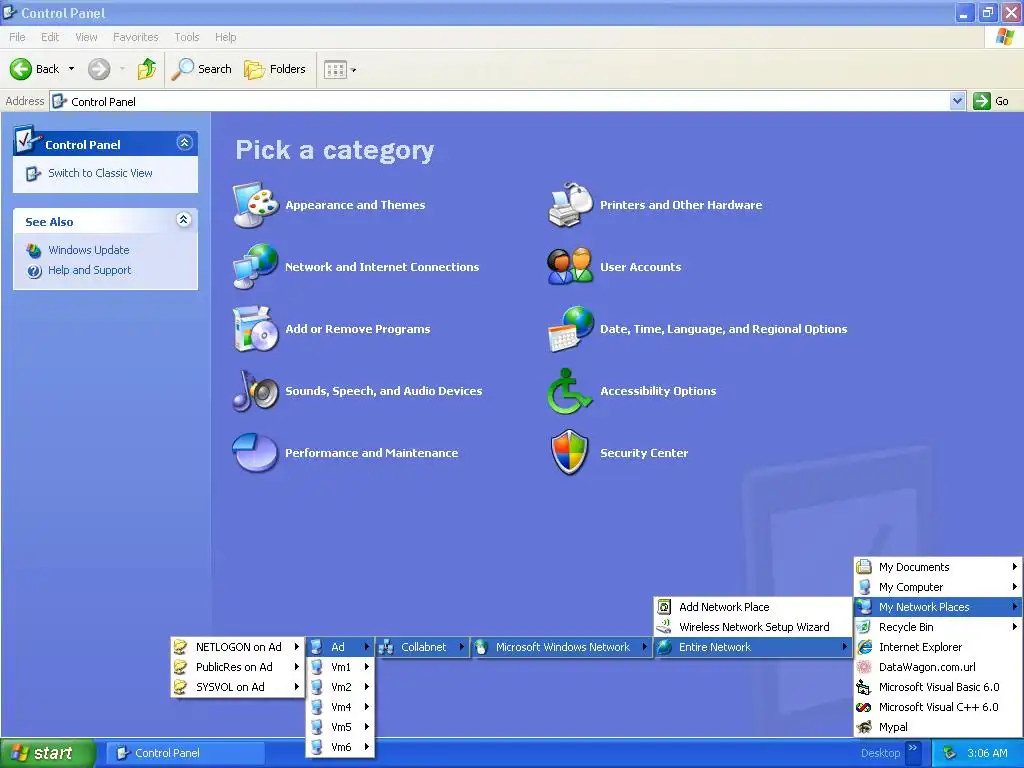The image size is (1024, 768).
Task: Select PublicRes on Ad share
Action: [x=238, y=667]
